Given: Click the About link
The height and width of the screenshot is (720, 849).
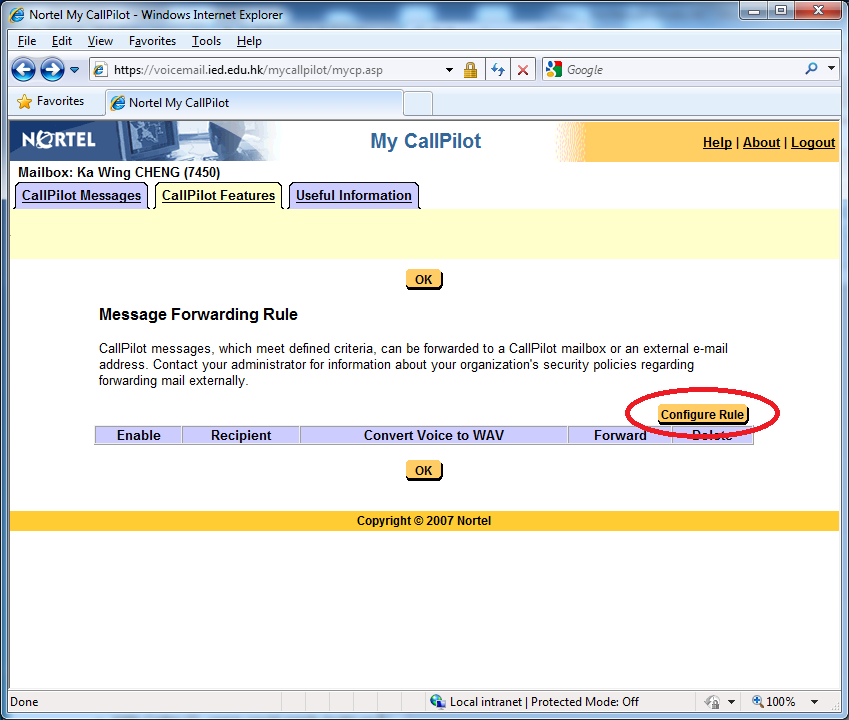Looking at the screenshot, I should click(x=761, y=142).
